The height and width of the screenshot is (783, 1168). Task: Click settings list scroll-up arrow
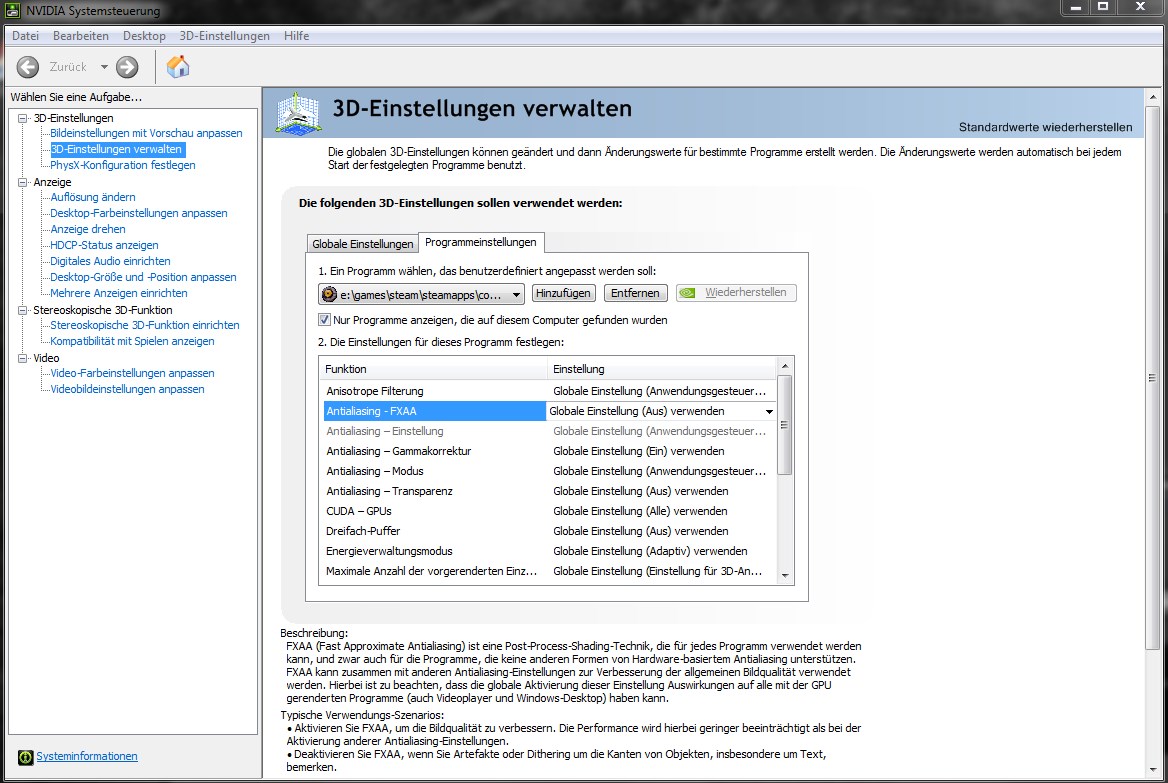tap(784, 366)
